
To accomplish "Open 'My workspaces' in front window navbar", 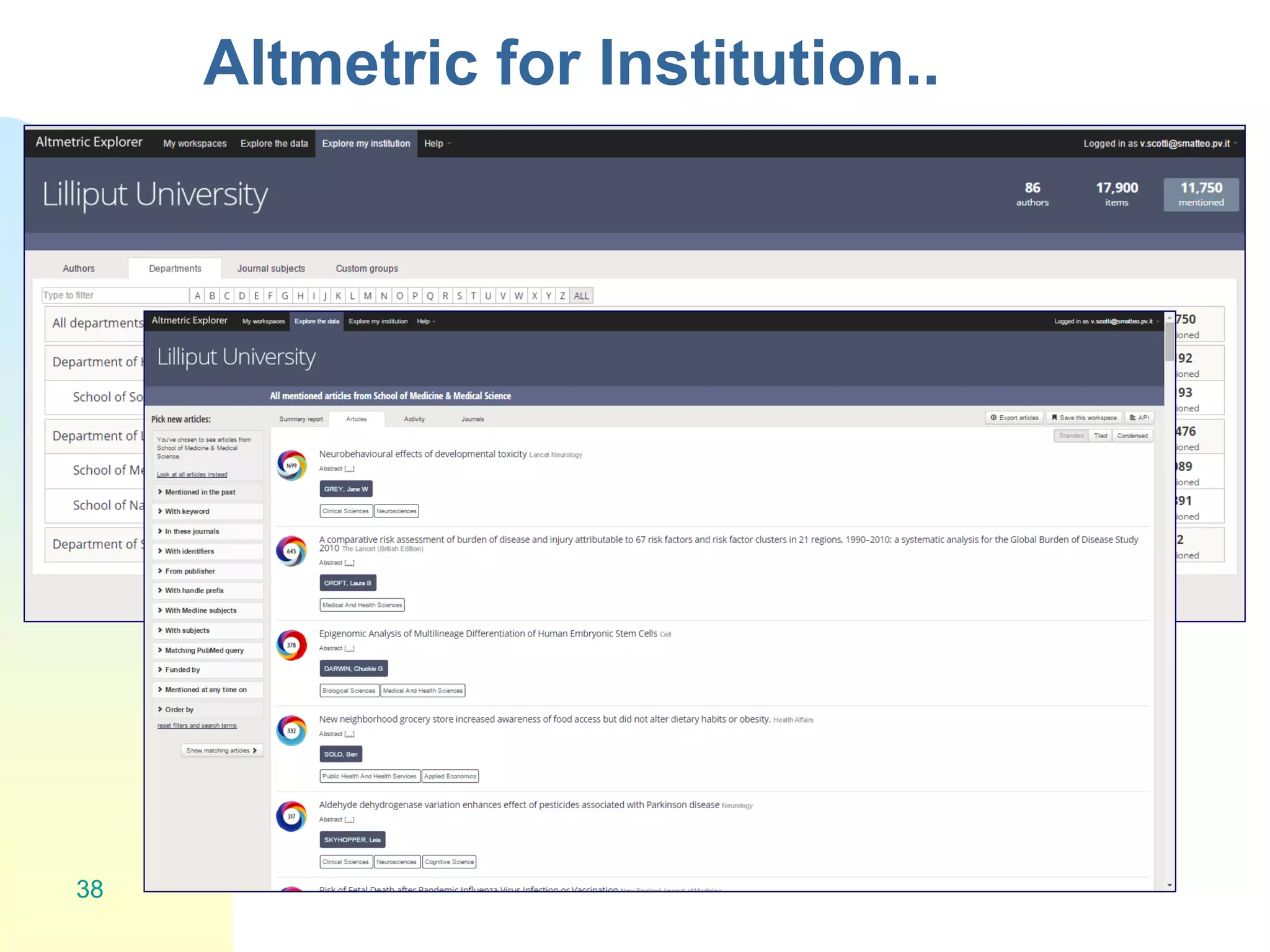I will (x=264, y=321).
